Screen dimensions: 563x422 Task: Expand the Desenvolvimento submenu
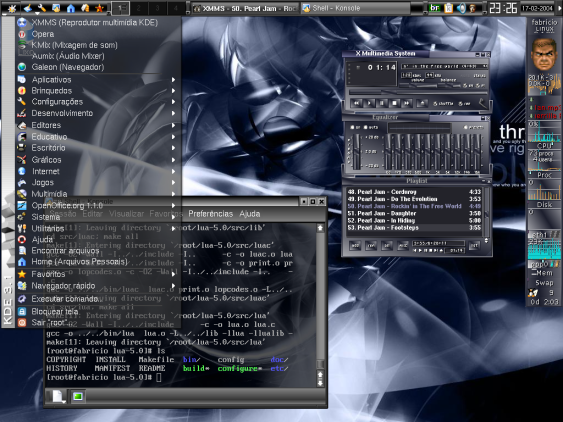(x=98, y=113)
